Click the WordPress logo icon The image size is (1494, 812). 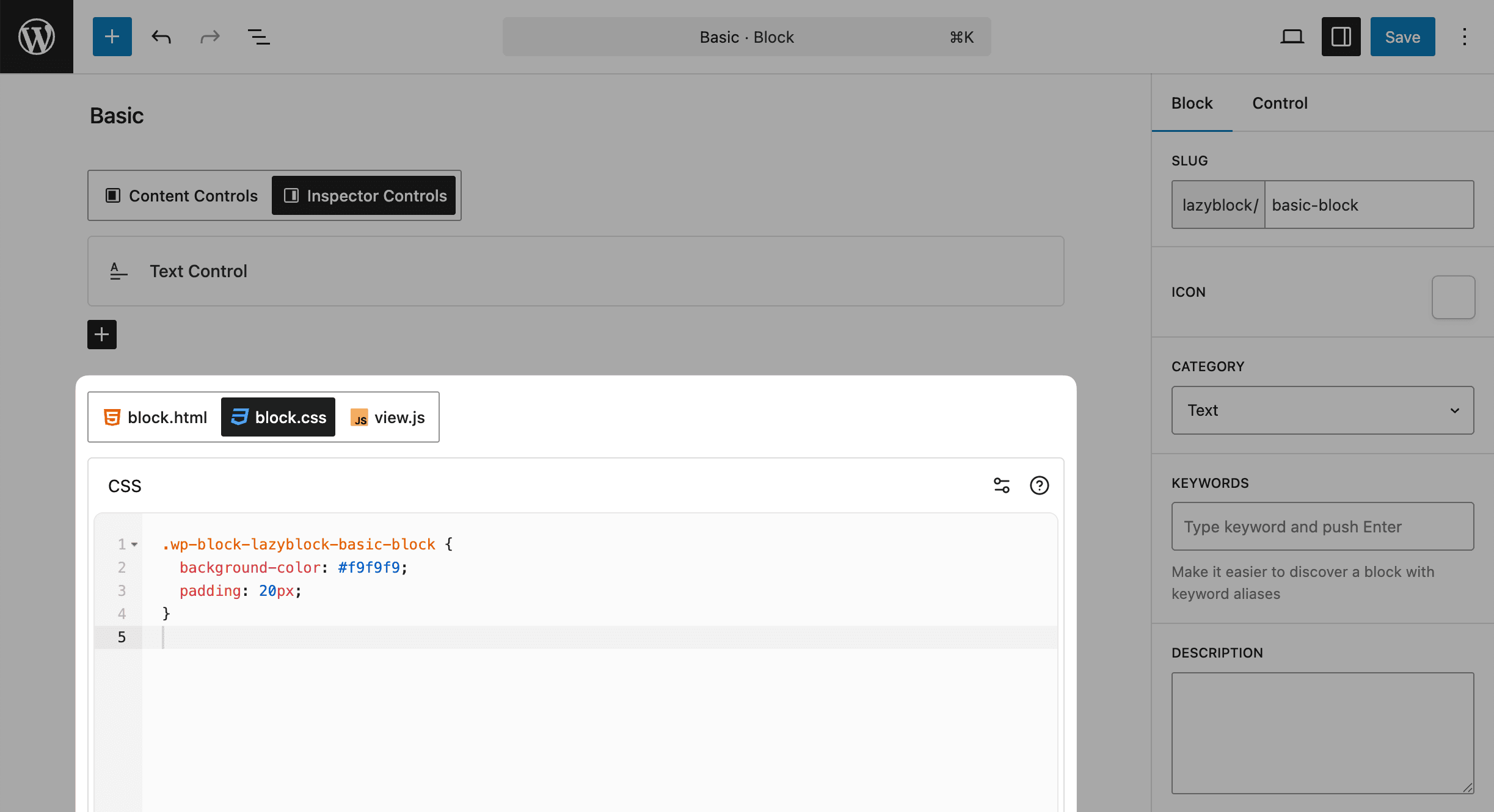point(36,36)
